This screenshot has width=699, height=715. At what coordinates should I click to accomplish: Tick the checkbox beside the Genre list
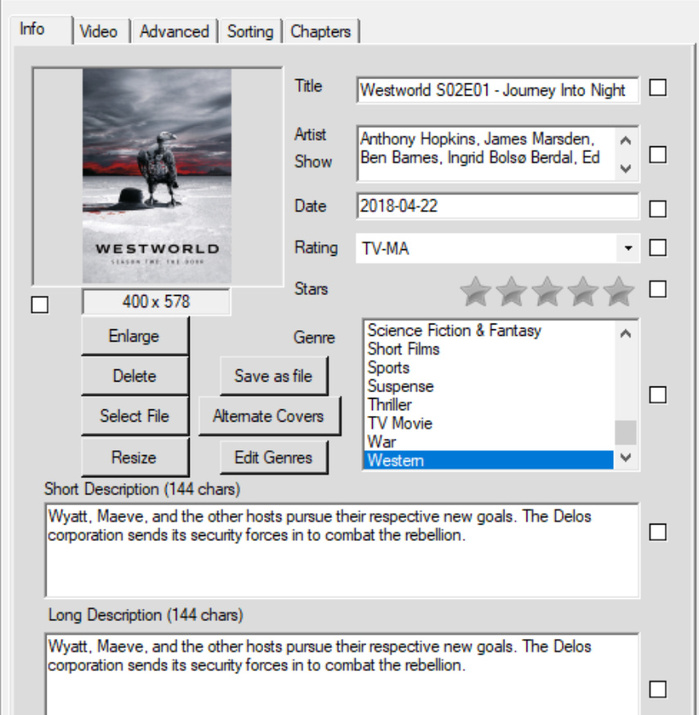tap(658, 395)
